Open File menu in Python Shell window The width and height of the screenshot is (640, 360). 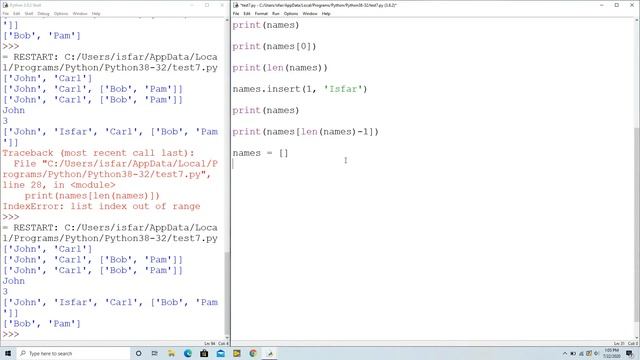[6, 13]
